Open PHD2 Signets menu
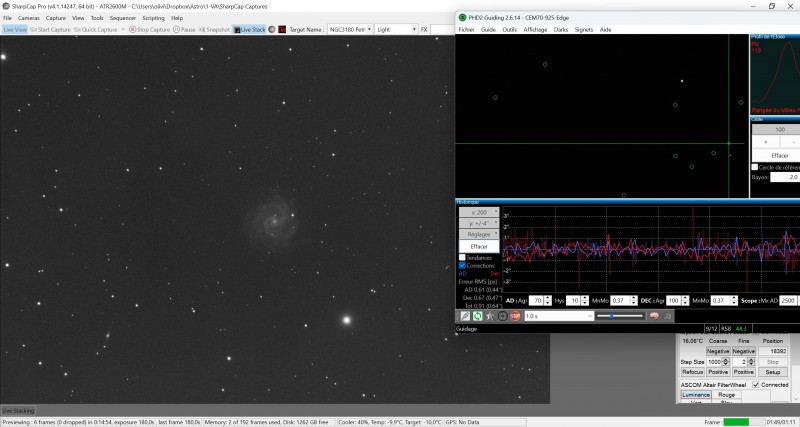800x427 pixels. pos(584,30)
